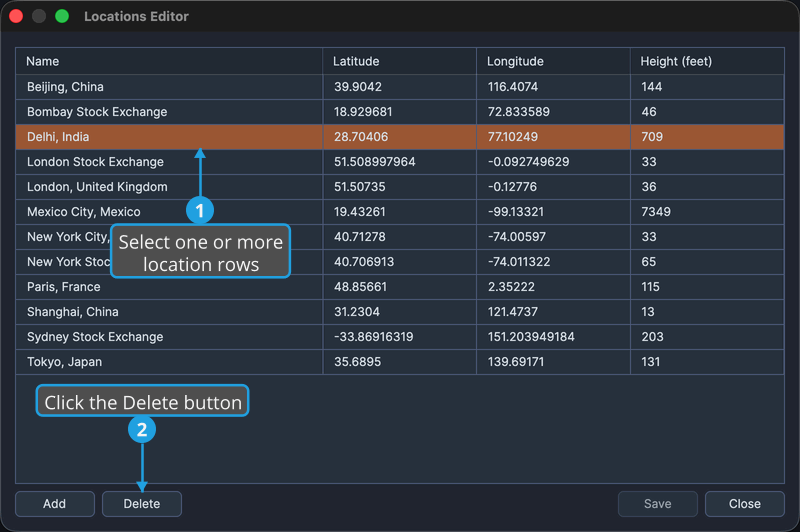
Task: Click longitude value 77.10249
Action: point(513,137)
